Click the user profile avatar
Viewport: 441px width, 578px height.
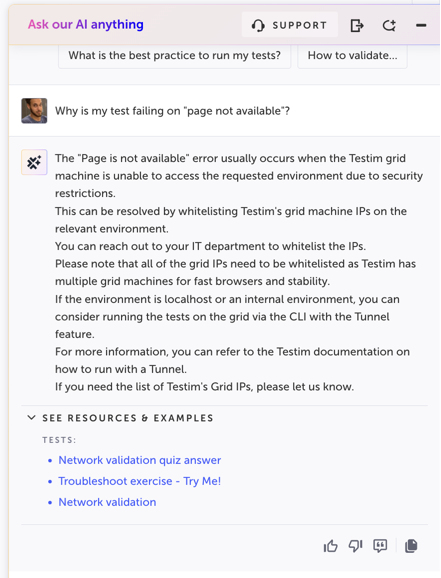[34, 111]
